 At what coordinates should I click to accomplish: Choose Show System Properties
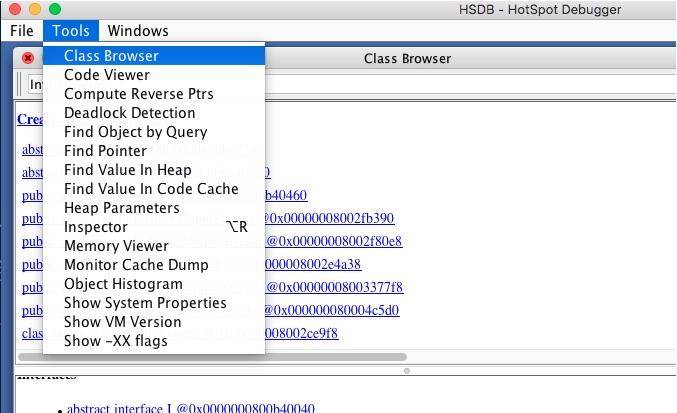pos(154,303)
